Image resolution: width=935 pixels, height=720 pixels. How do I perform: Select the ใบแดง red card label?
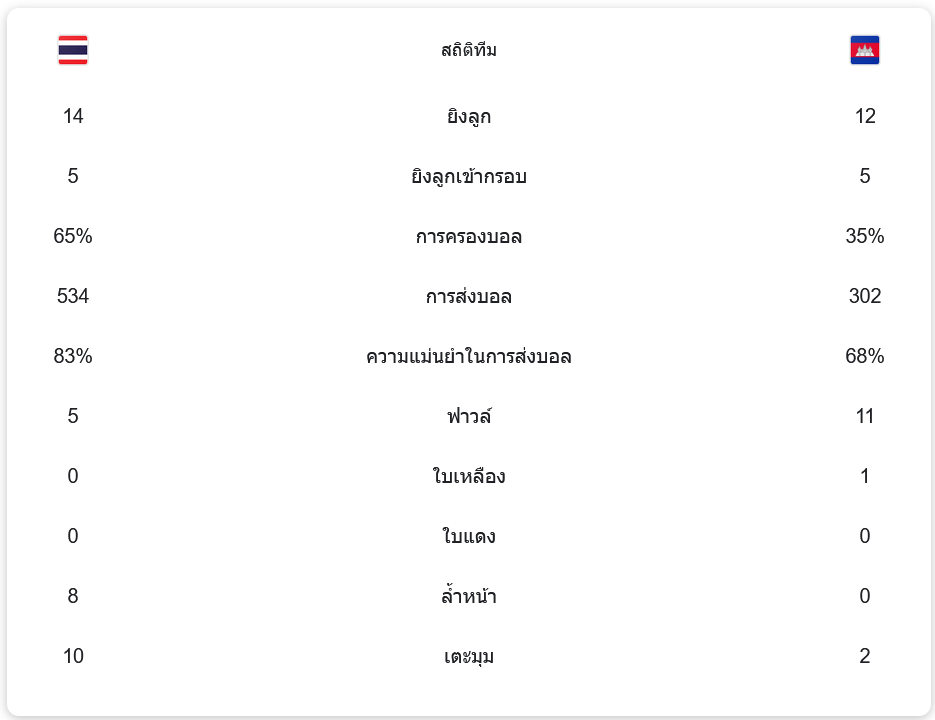point(468,537)
